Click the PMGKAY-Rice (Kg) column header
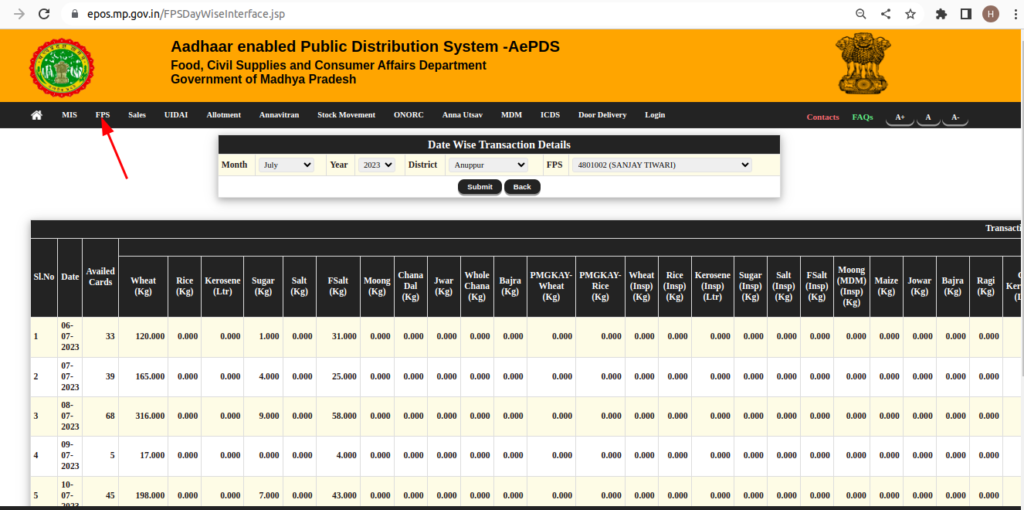The image size is (1024, 510). pyautogui.click(x=600, y=286)
